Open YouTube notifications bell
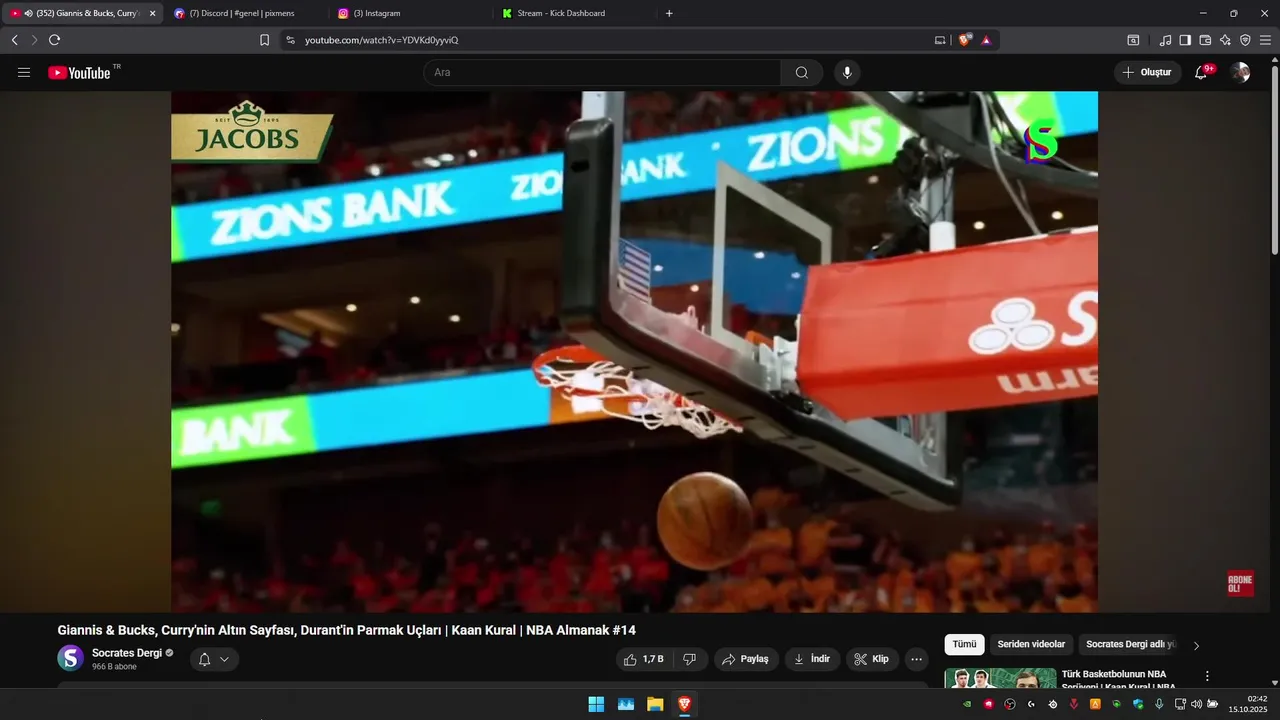 1201,72
